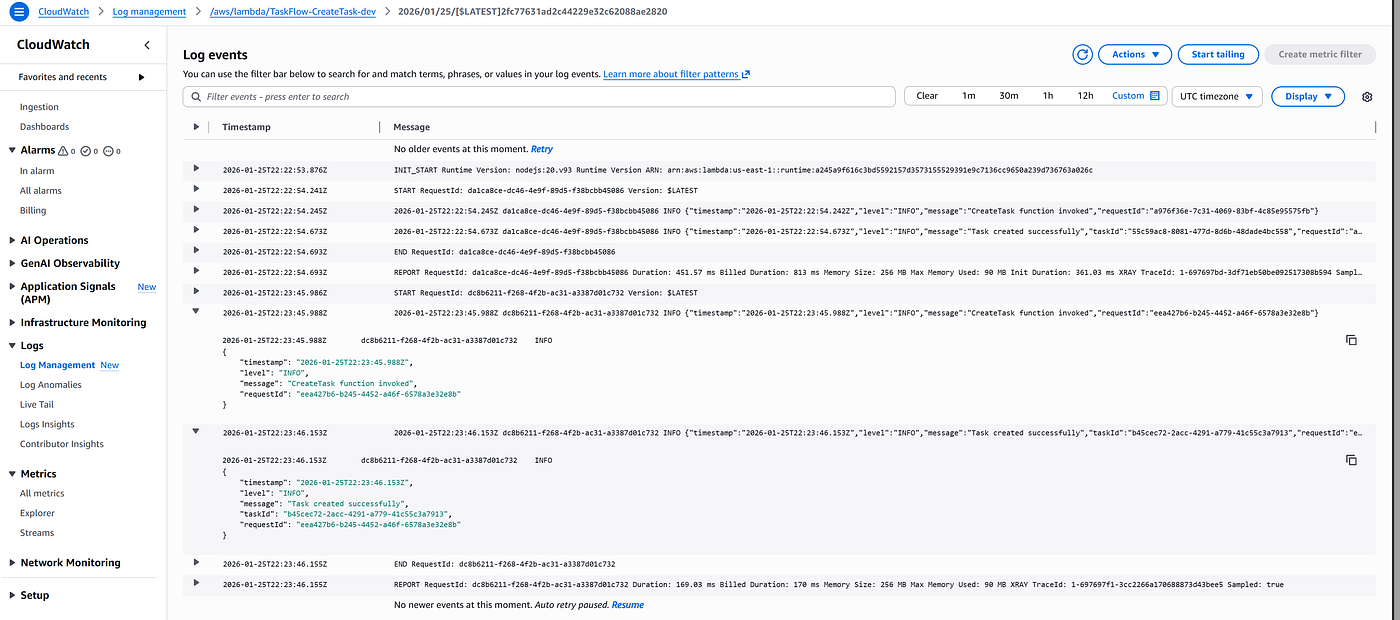Go to Log management breadcrumb
Viewport: 1400px width, 620px height.
point(149,12)
